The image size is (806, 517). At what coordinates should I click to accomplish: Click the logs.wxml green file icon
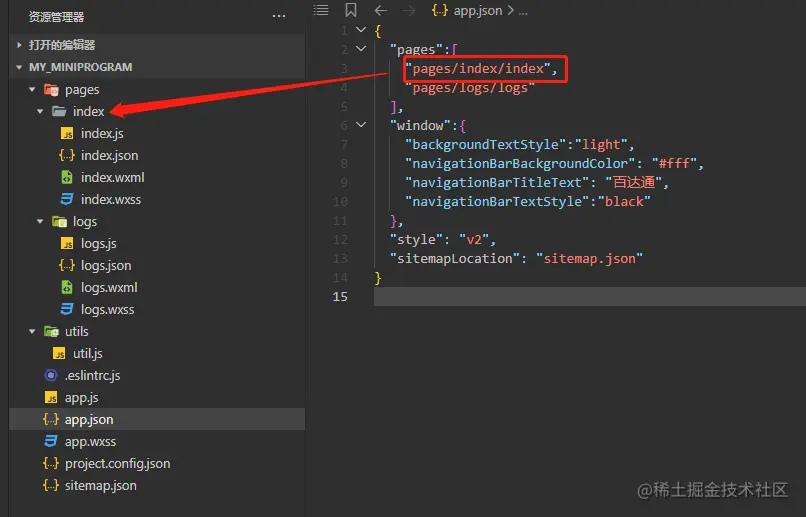pyautogui.click(x=67, y=287)
